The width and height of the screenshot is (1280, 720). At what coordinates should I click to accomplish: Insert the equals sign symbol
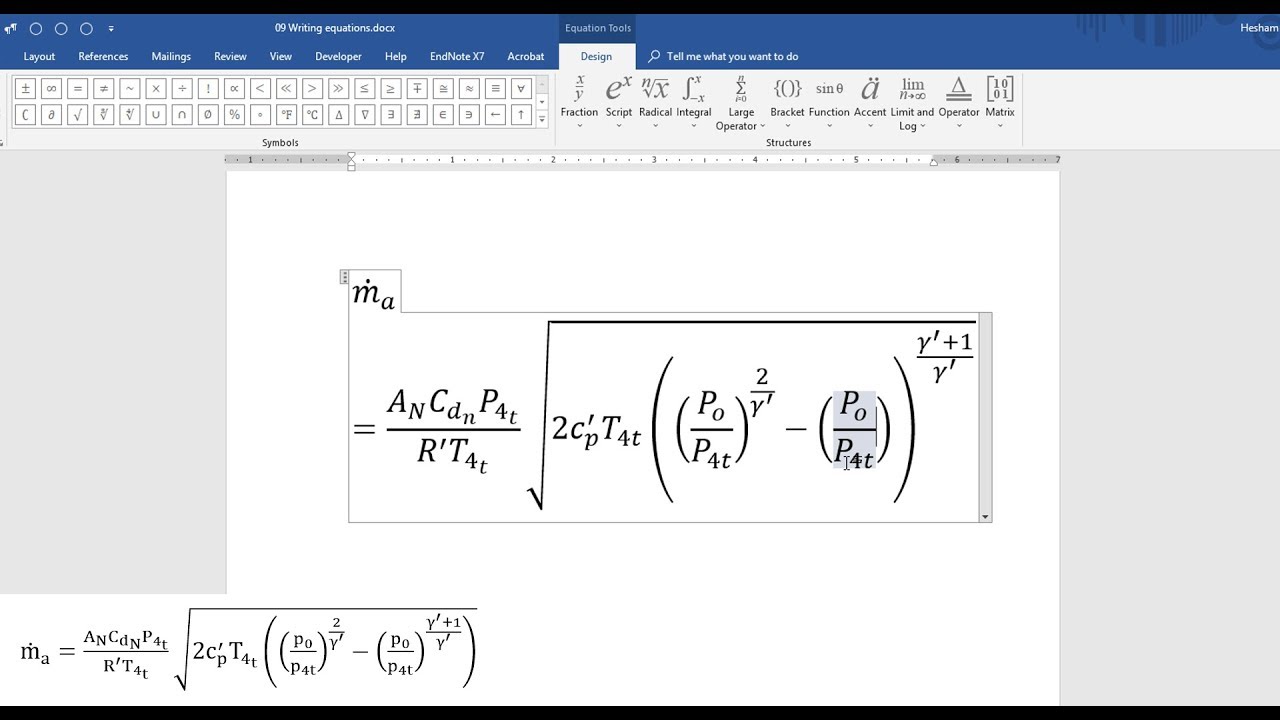[77, 88]
